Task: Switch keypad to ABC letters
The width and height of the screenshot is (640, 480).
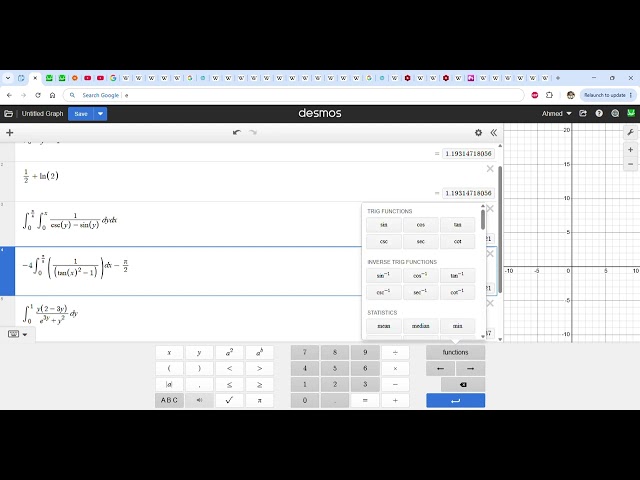Action: point(169,400)
